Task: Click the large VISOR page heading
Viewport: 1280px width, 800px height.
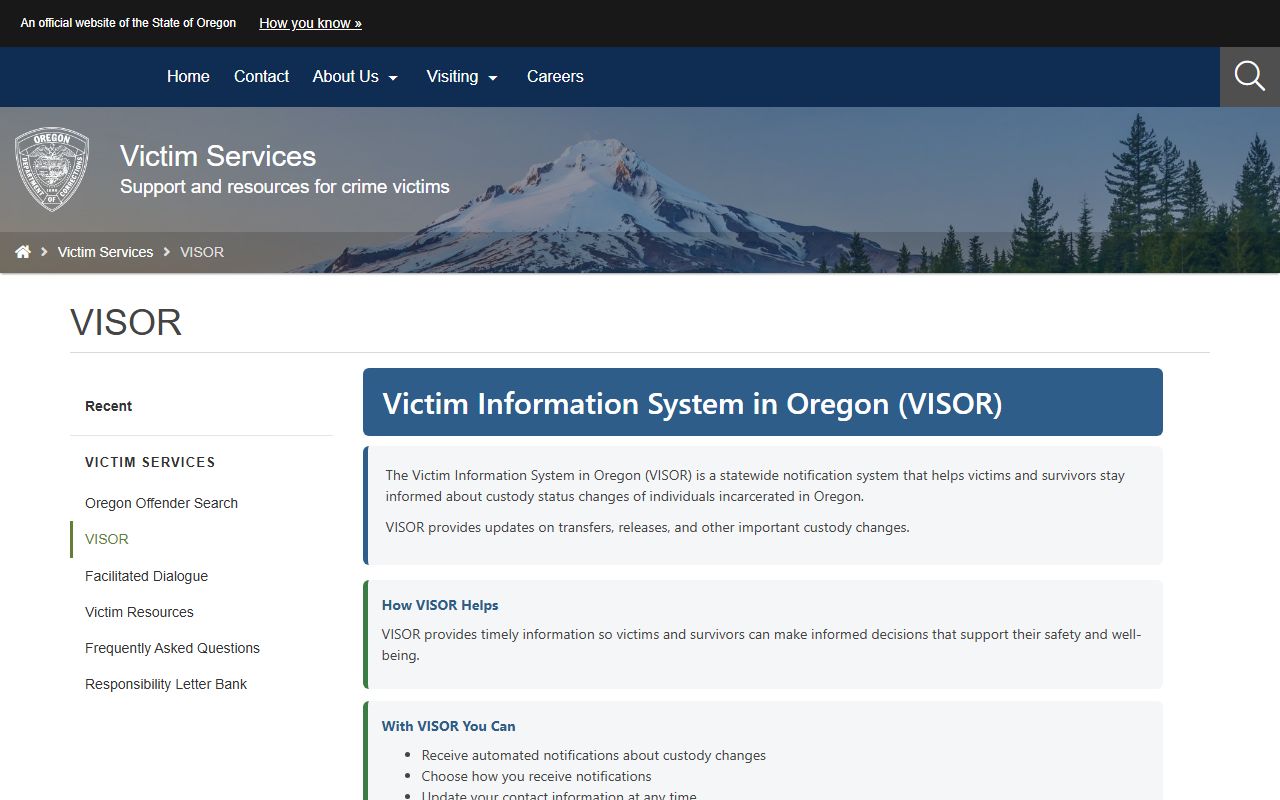Action: click(126, 323)
